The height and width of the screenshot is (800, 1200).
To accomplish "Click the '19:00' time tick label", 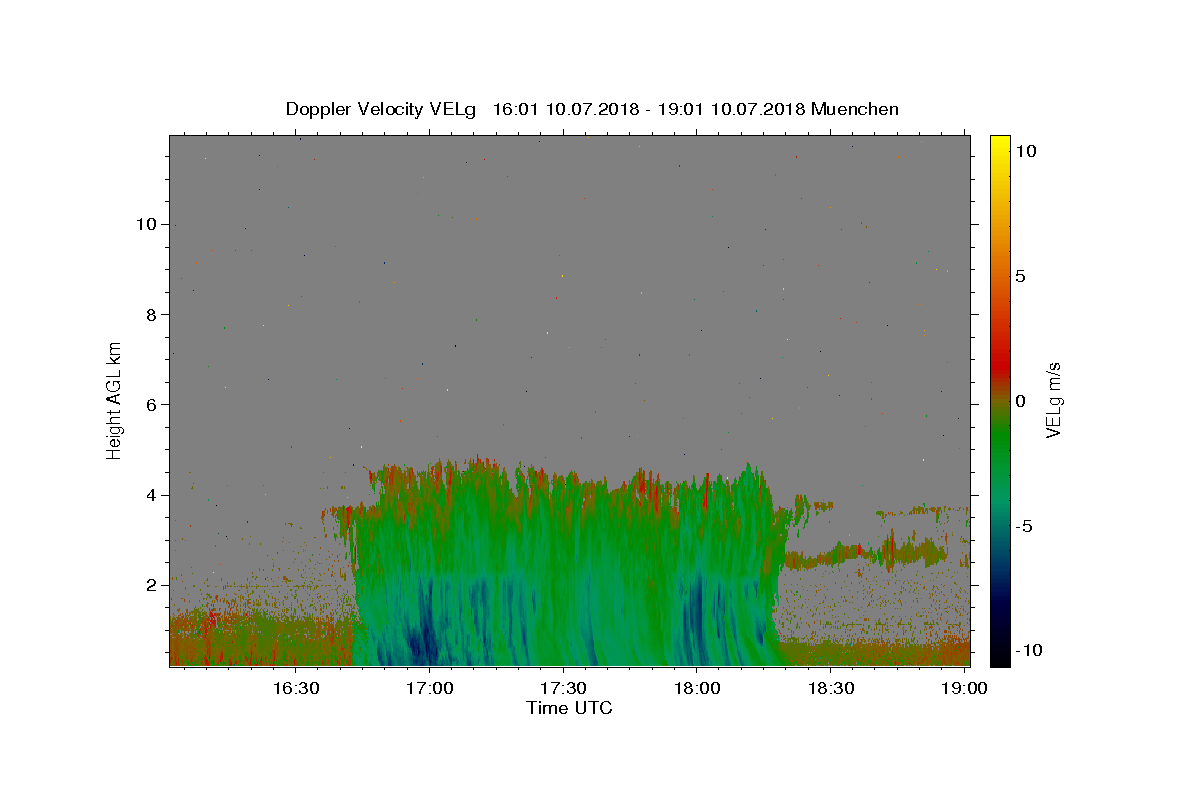I will [x=964, y=688].
